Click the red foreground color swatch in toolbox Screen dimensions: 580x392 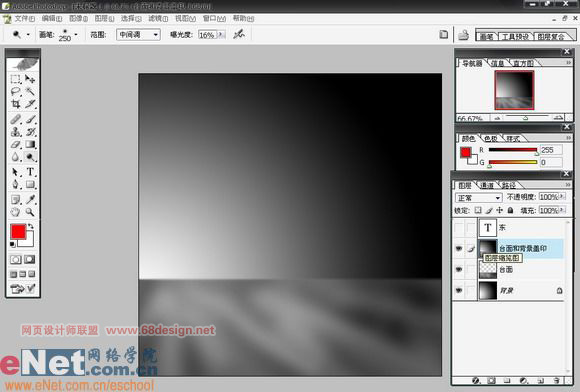pos(18,232)
